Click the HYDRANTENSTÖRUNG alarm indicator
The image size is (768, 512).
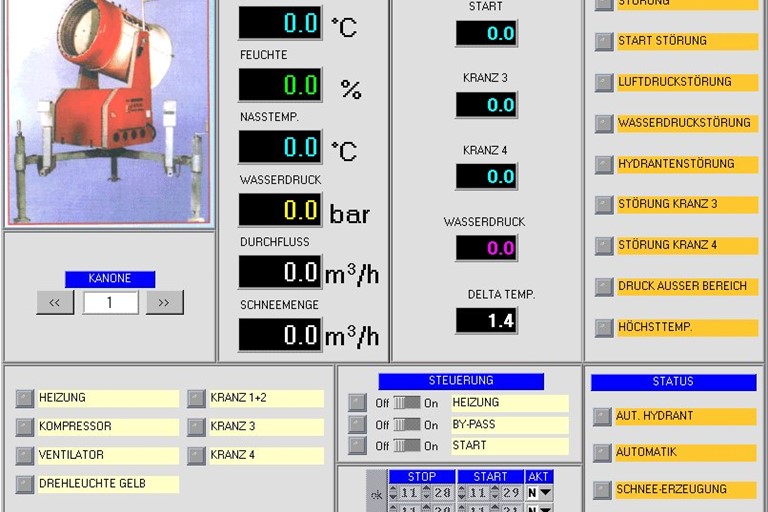pos(603,164)
